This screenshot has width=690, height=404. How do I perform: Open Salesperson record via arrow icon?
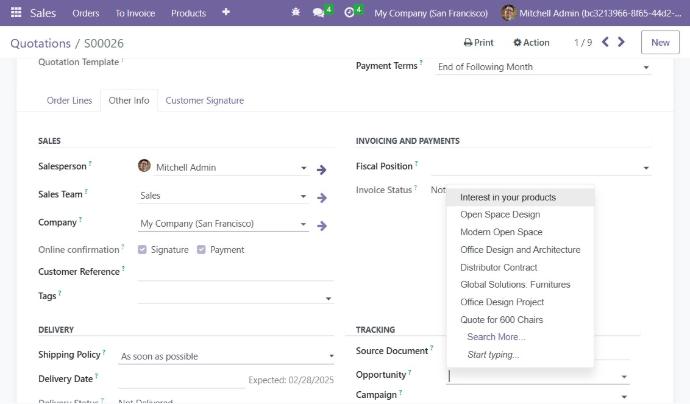[322, 169]
